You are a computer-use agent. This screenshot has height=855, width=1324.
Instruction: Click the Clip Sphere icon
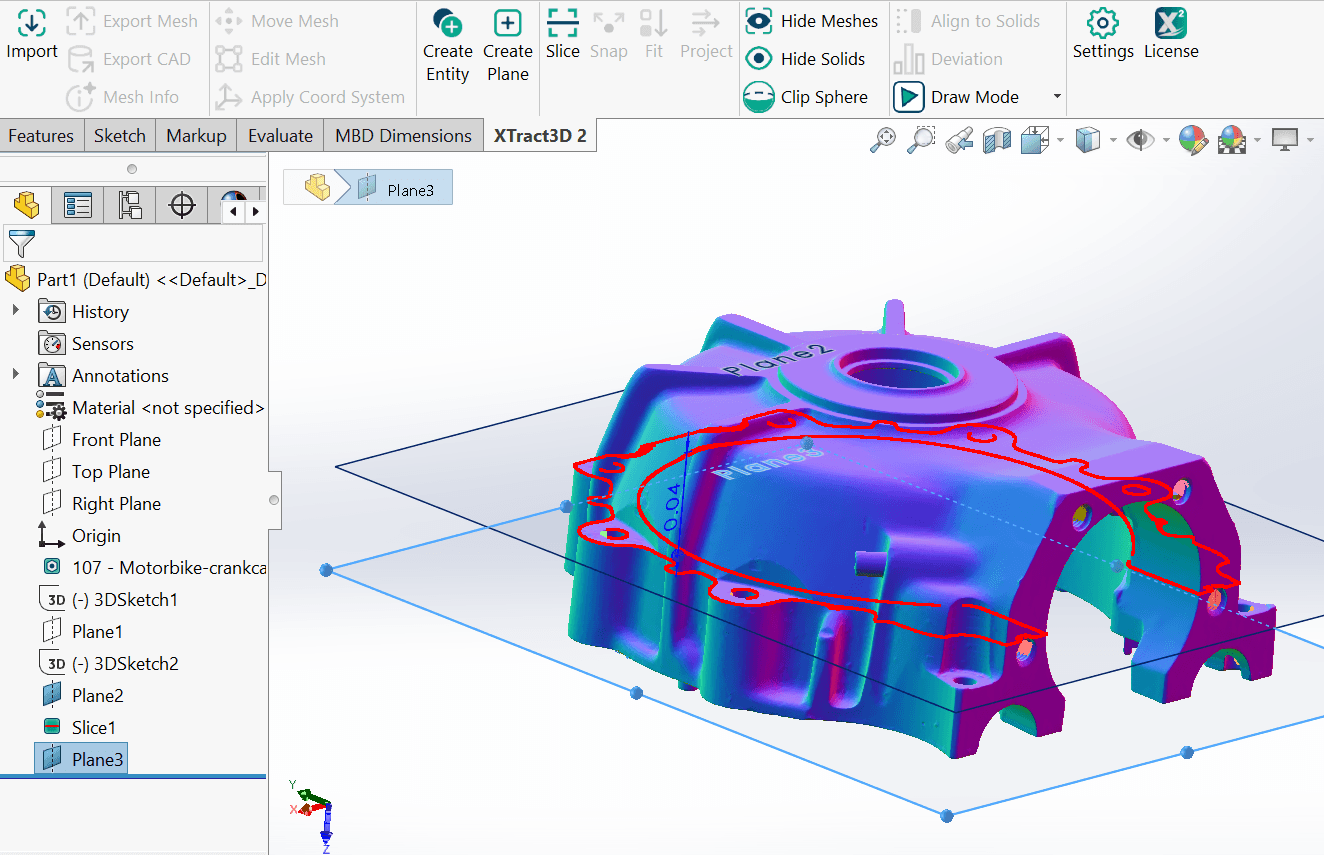pyautogui.click(x=759, y=97)
